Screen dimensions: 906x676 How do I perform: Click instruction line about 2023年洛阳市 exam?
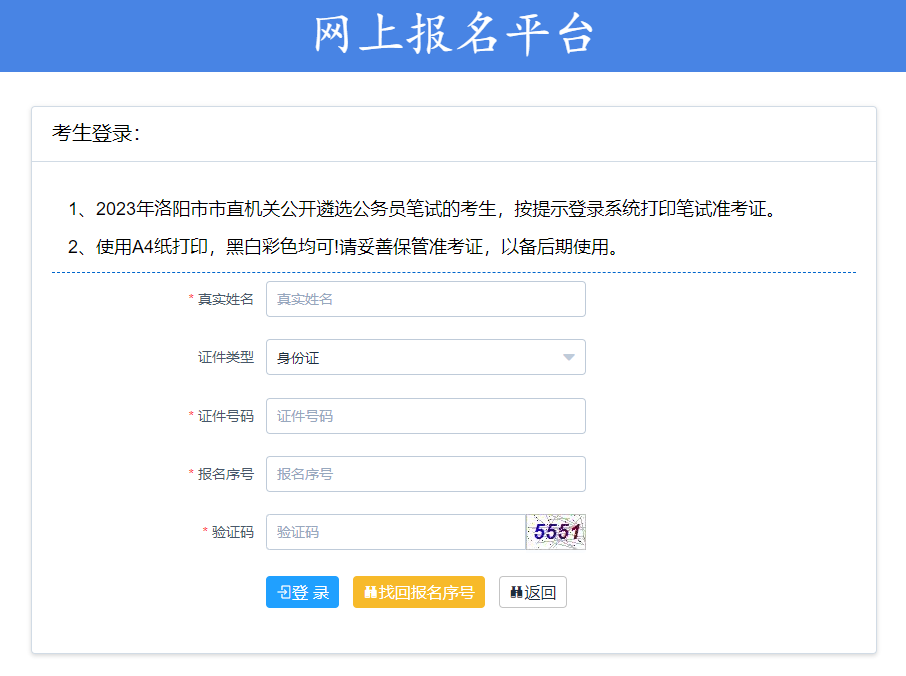422,209
